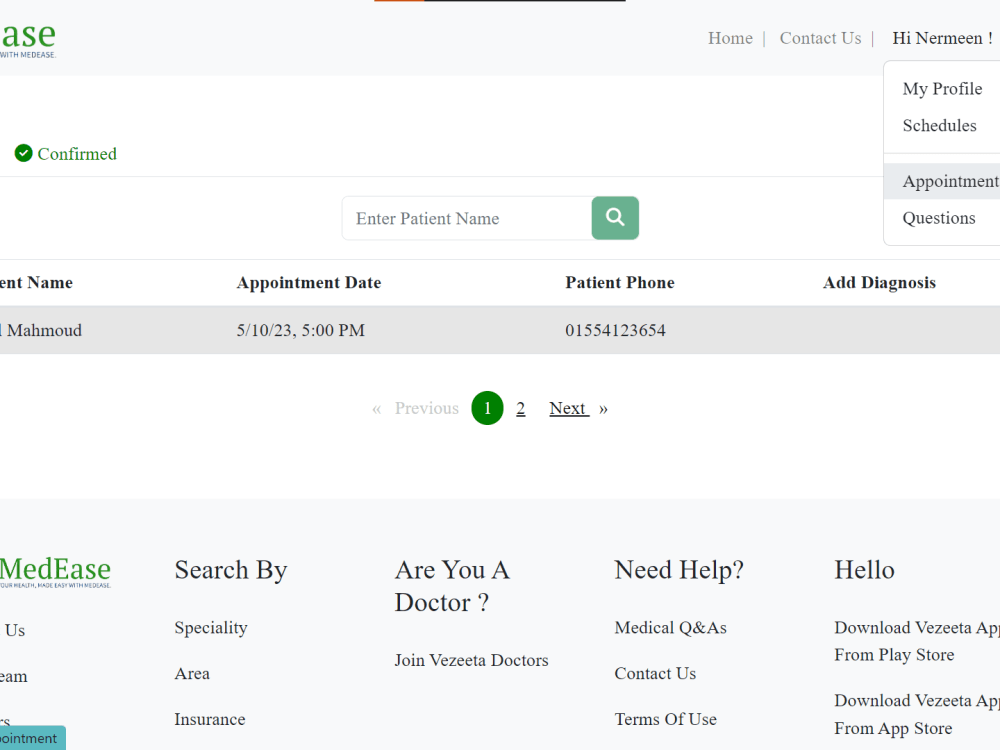
Task: Click the Mahmoud patient name cell
Action: [x=41, y=330]
